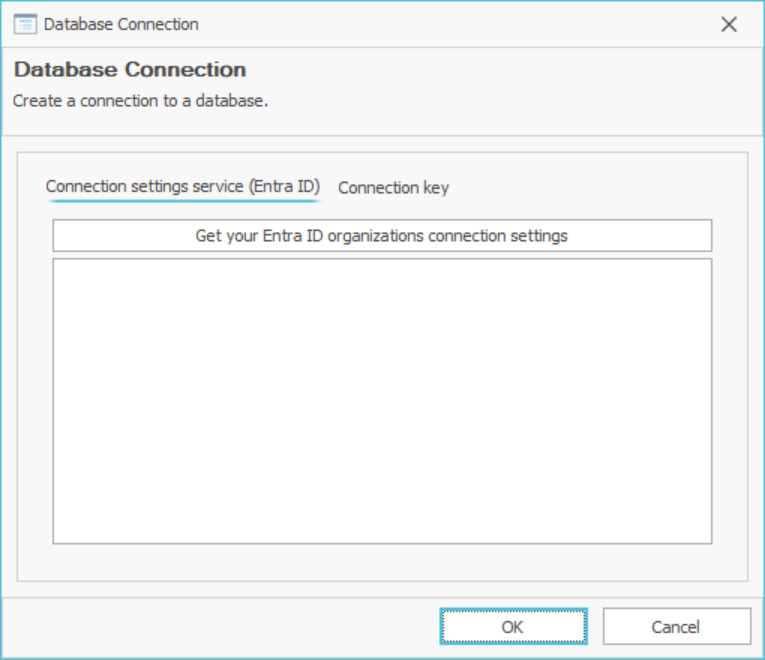
Task: Click the blue underline beneath the active tab
Action: (182, 200)
